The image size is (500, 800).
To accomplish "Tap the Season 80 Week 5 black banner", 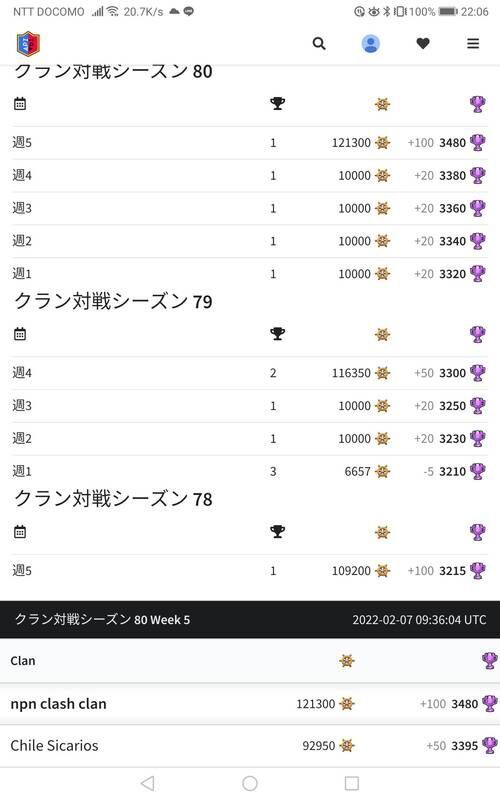I will [250, 619].
